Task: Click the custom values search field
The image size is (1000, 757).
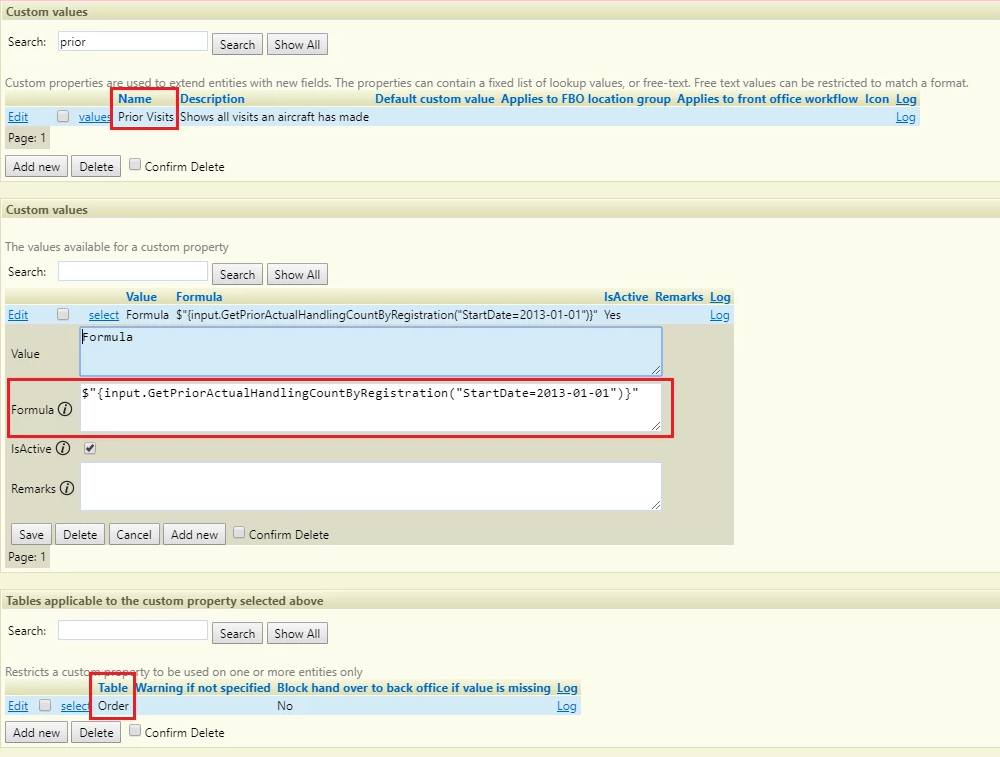Action: (133, 272)
